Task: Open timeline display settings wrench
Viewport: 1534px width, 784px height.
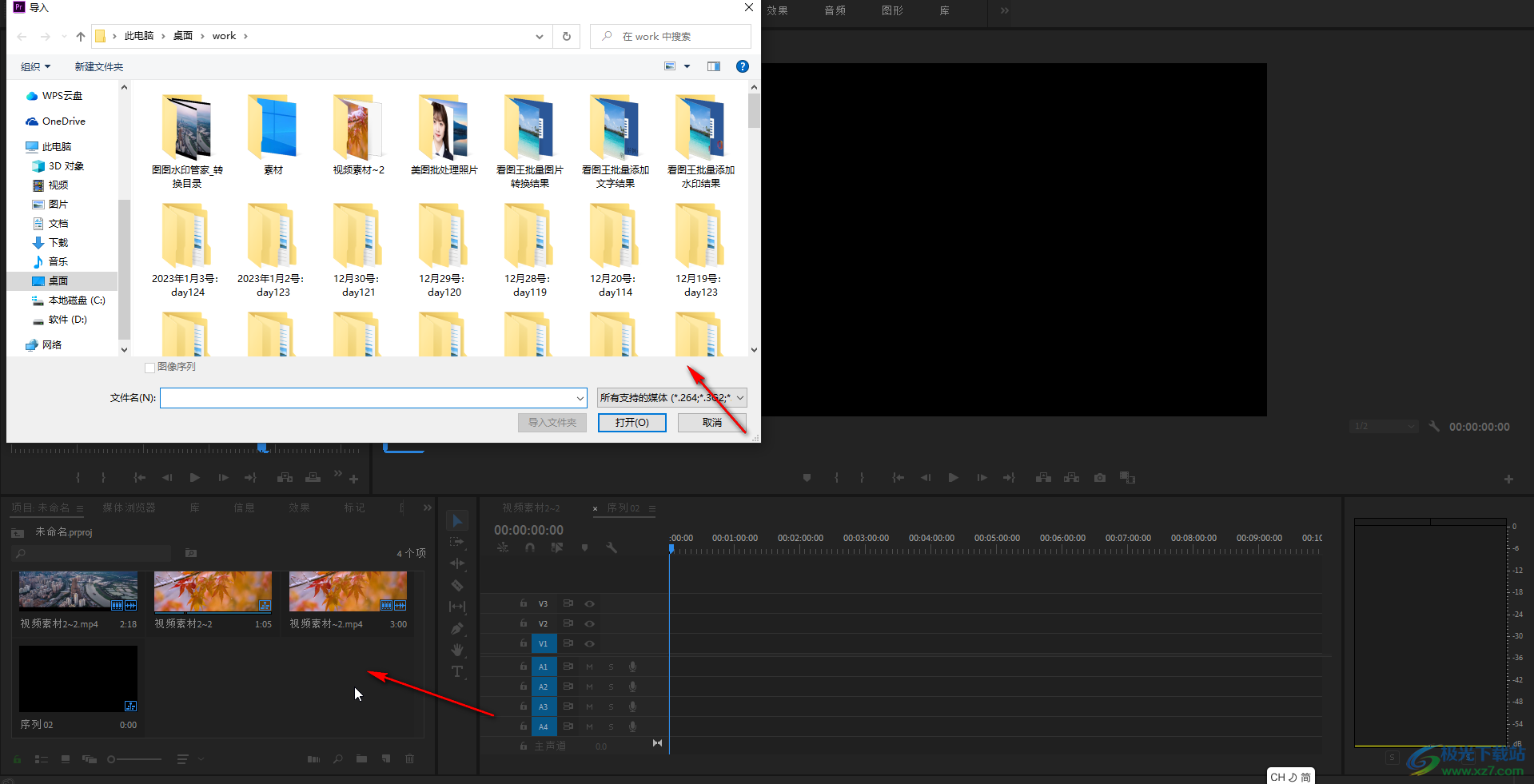Action: 612,547
